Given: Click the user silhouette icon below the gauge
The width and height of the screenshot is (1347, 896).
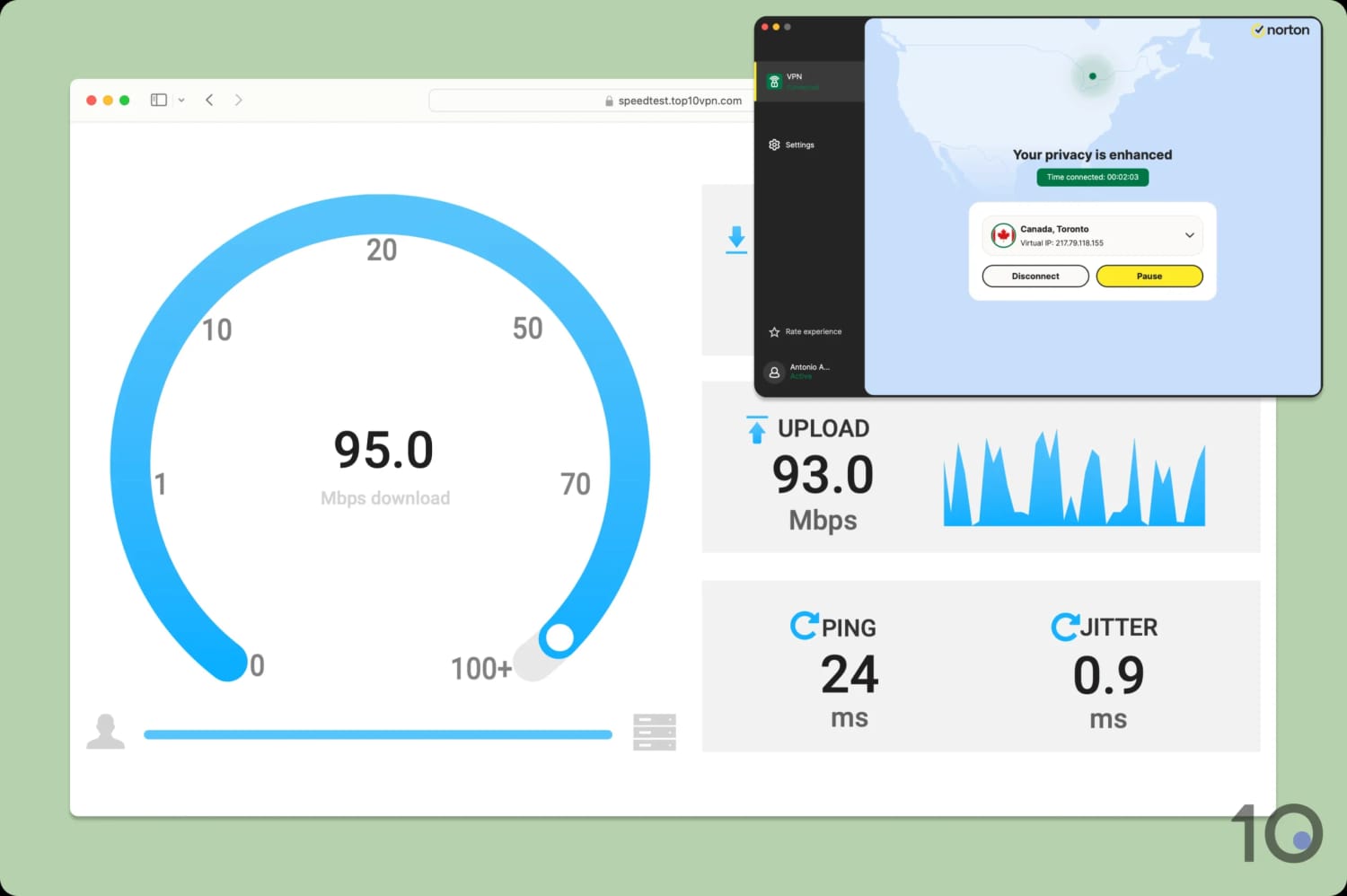Looking at the screenshot, I should click(106, 732).
